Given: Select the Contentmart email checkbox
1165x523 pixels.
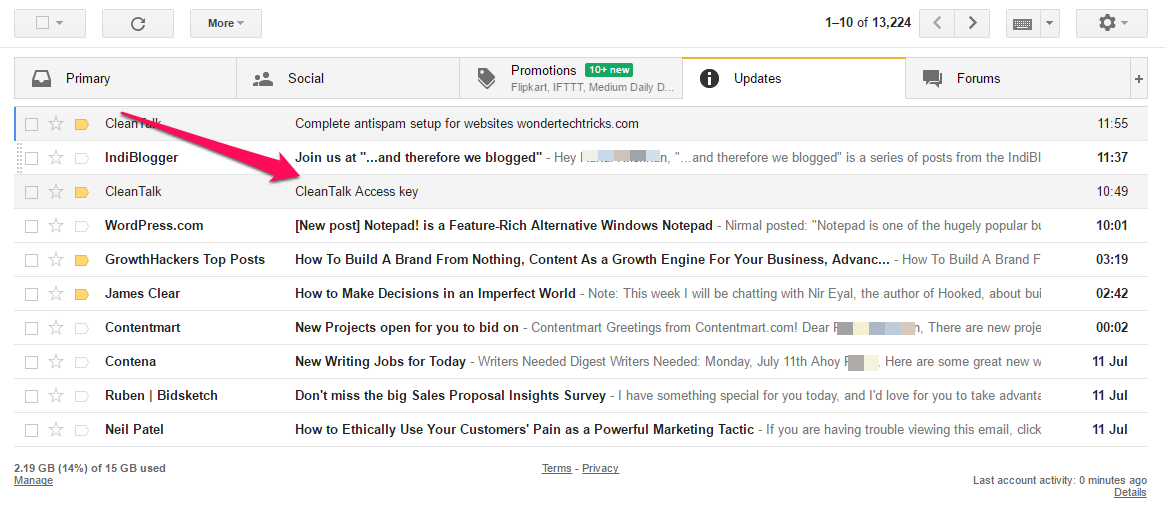Looking at the screenshot, I should pyautogui.click(x=31, y=328).
